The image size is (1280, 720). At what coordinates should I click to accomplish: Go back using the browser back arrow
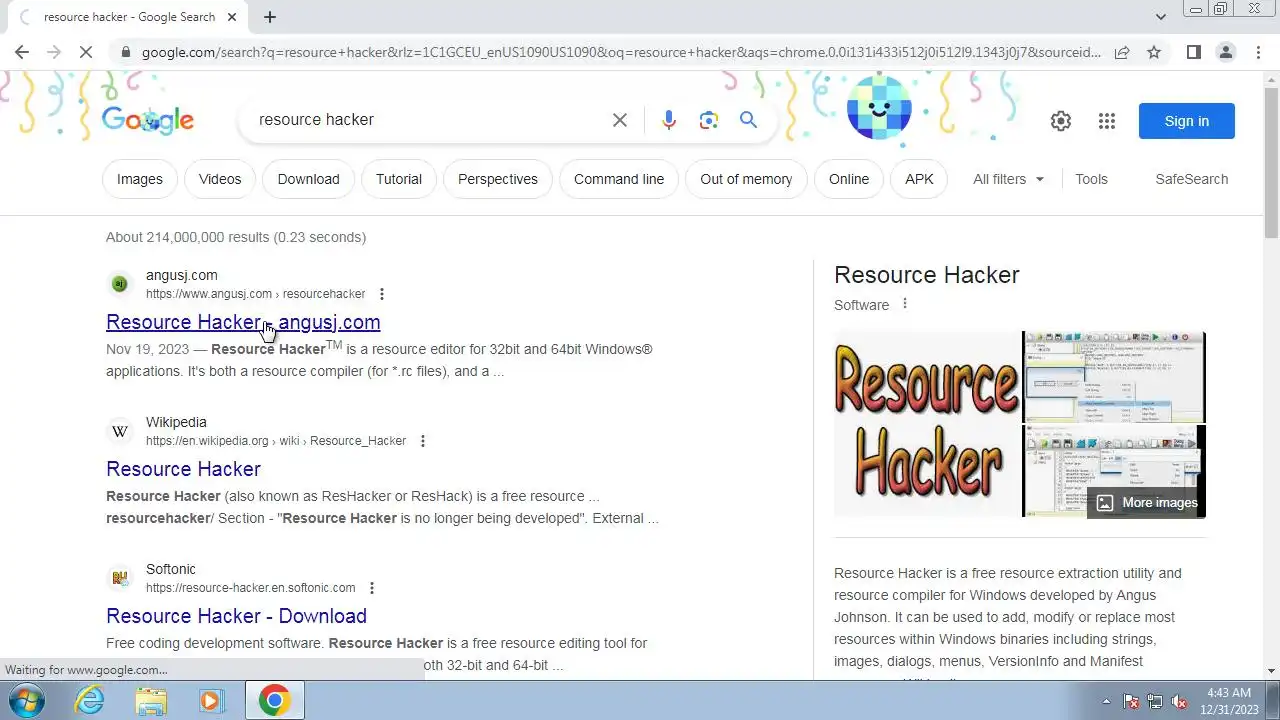pyautogui.click(x=22, y=52)
